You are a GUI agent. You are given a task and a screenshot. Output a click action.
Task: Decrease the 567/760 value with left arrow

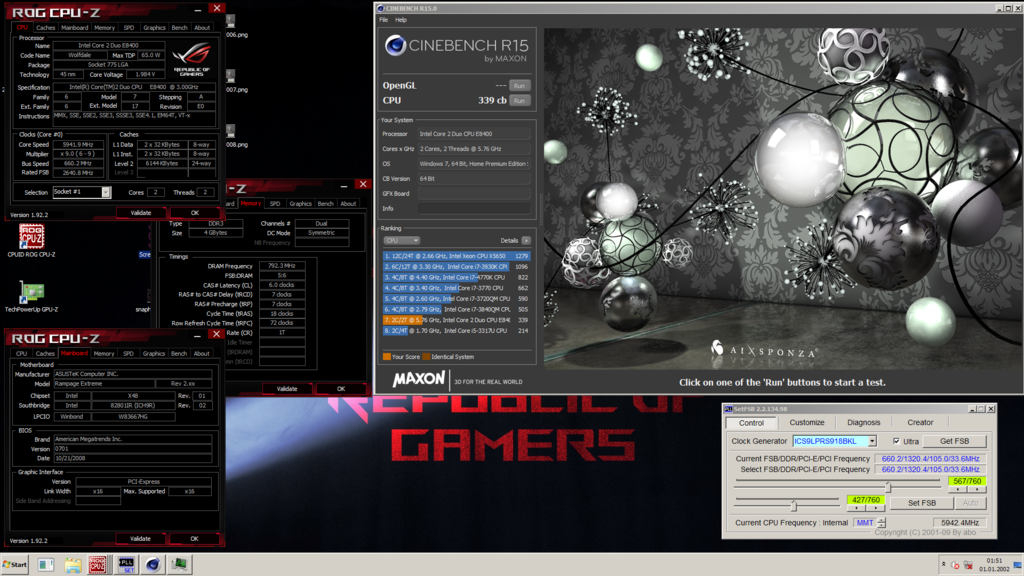[957, 489]
